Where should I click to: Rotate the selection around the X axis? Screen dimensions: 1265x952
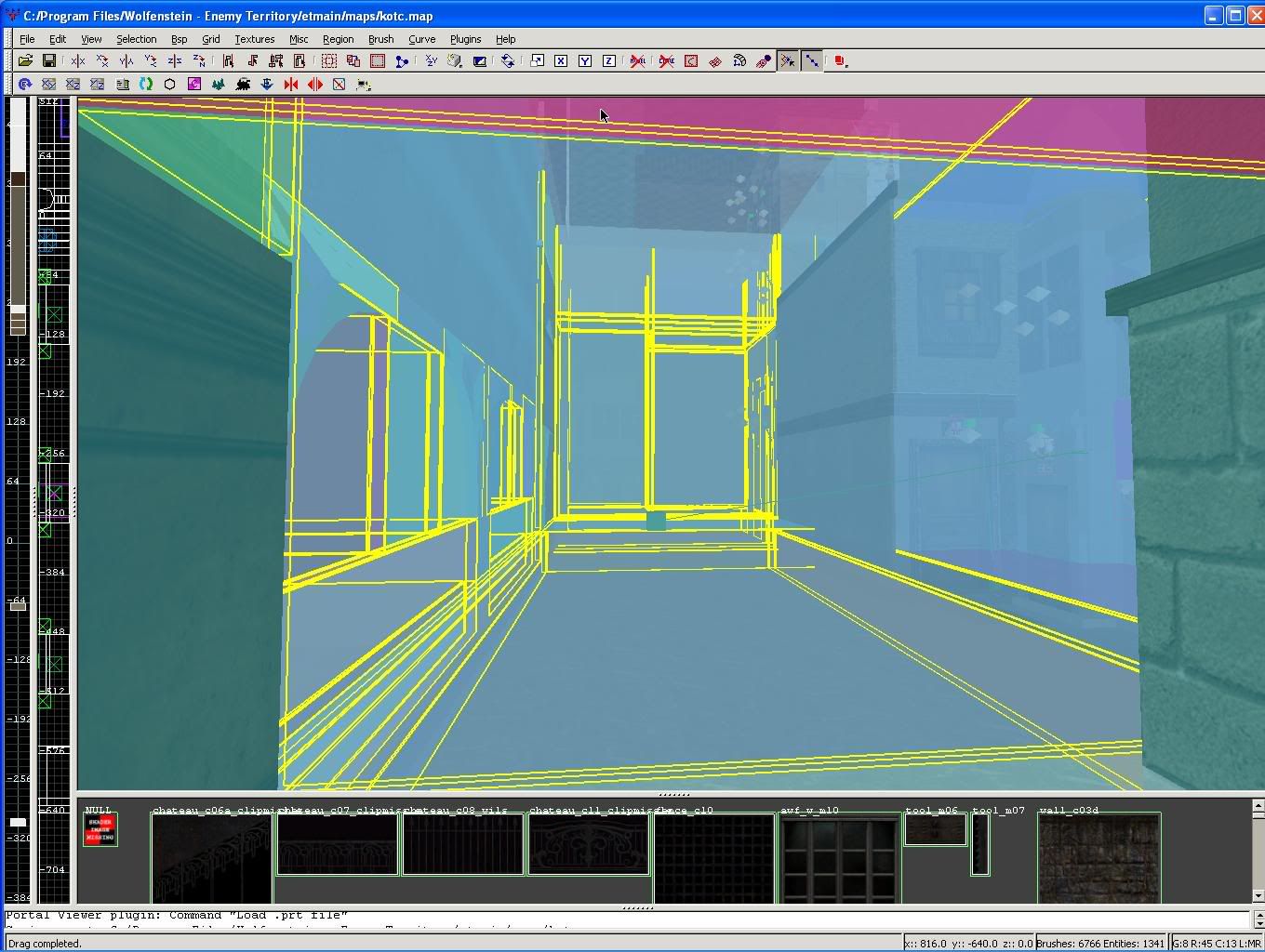click(102, 61)
